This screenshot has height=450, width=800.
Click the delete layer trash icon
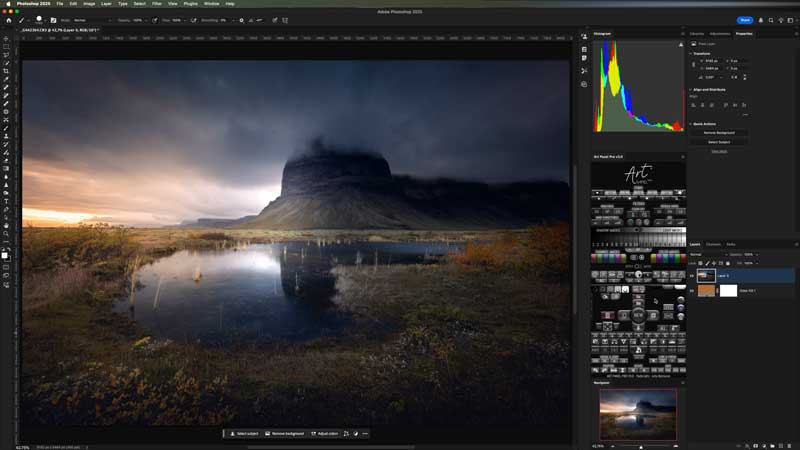pos(789,445)
